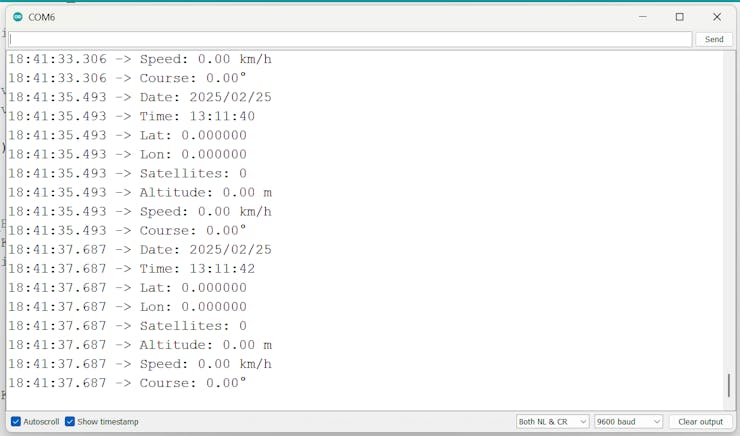Minimize the COM6 serial monitor window
This screenshot has height=436, width=740.
(x=642, y=17)
